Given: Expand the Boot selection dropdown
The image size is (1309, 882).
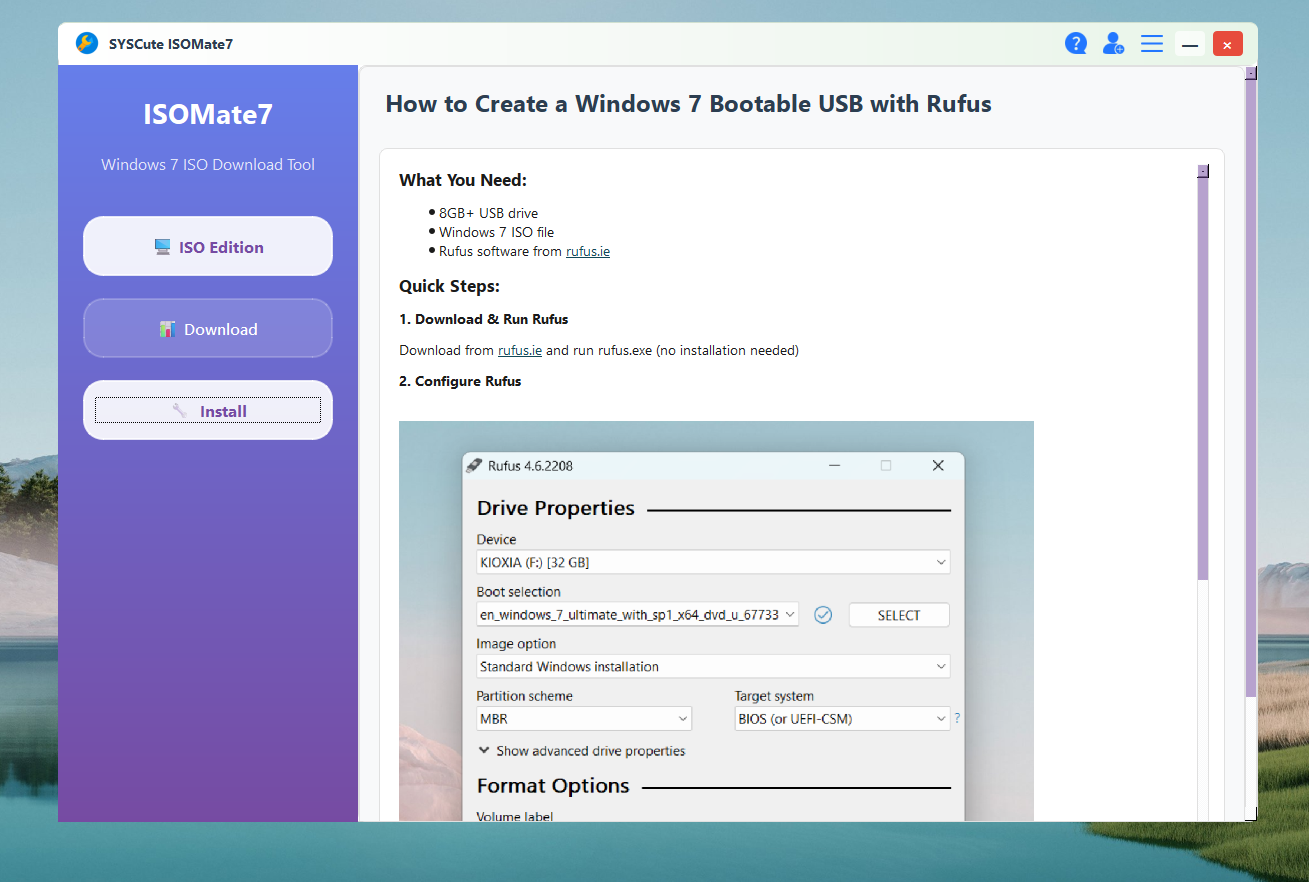Looking at the screenshot, I should (x=638, y=615).
